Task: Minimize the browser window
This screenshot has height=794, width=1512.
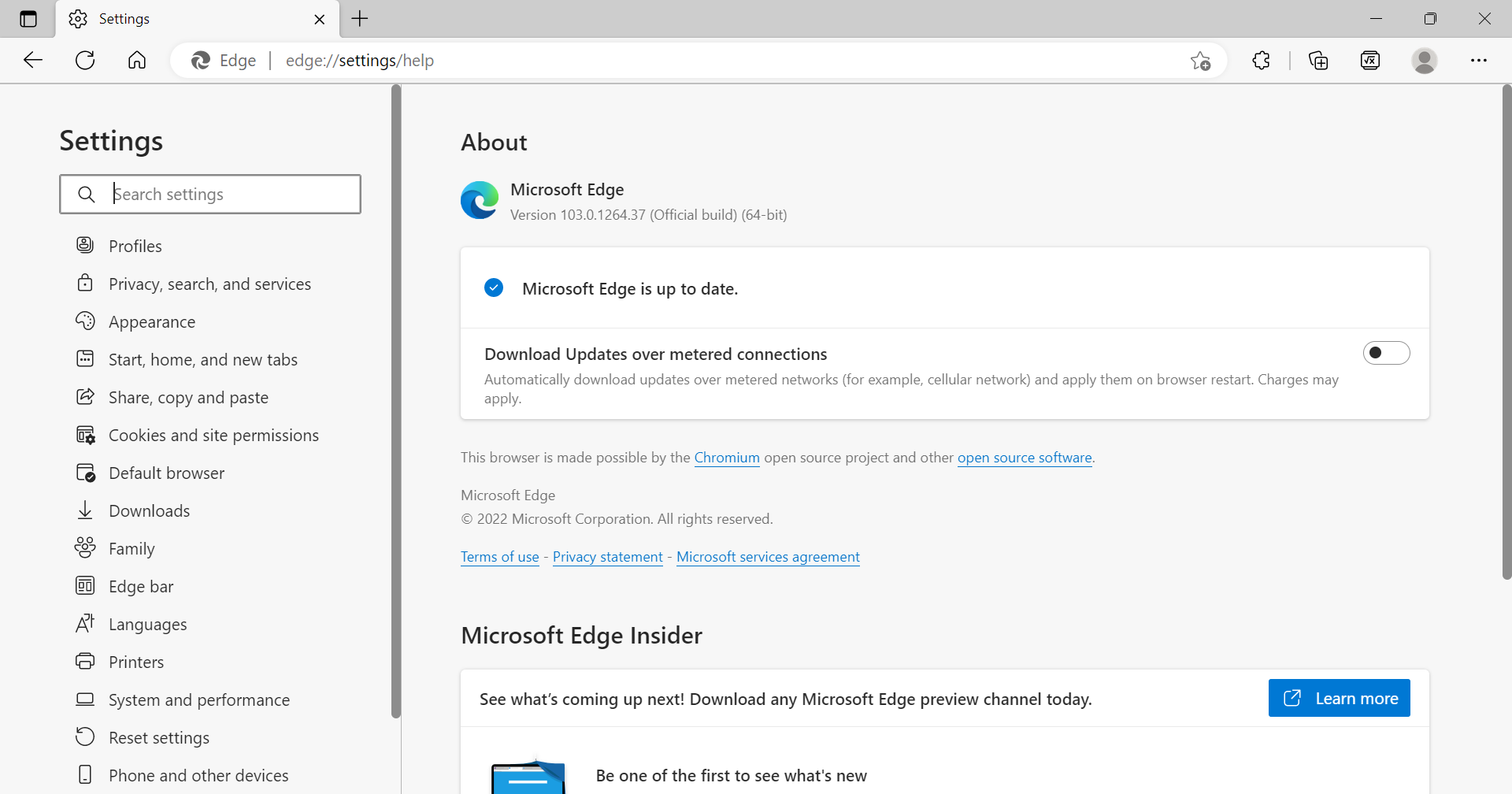Action: 1376,19
